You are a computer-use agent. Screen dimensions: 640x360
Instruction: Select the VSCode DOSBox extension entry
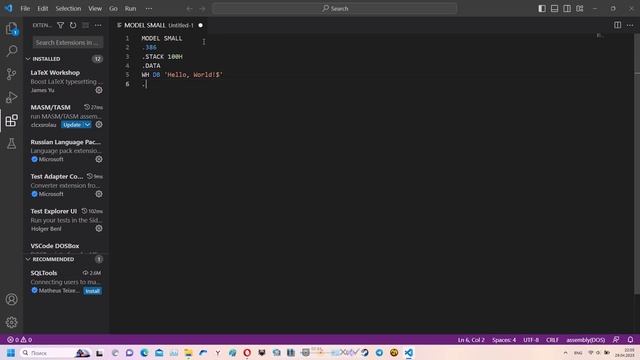point(66,246)
